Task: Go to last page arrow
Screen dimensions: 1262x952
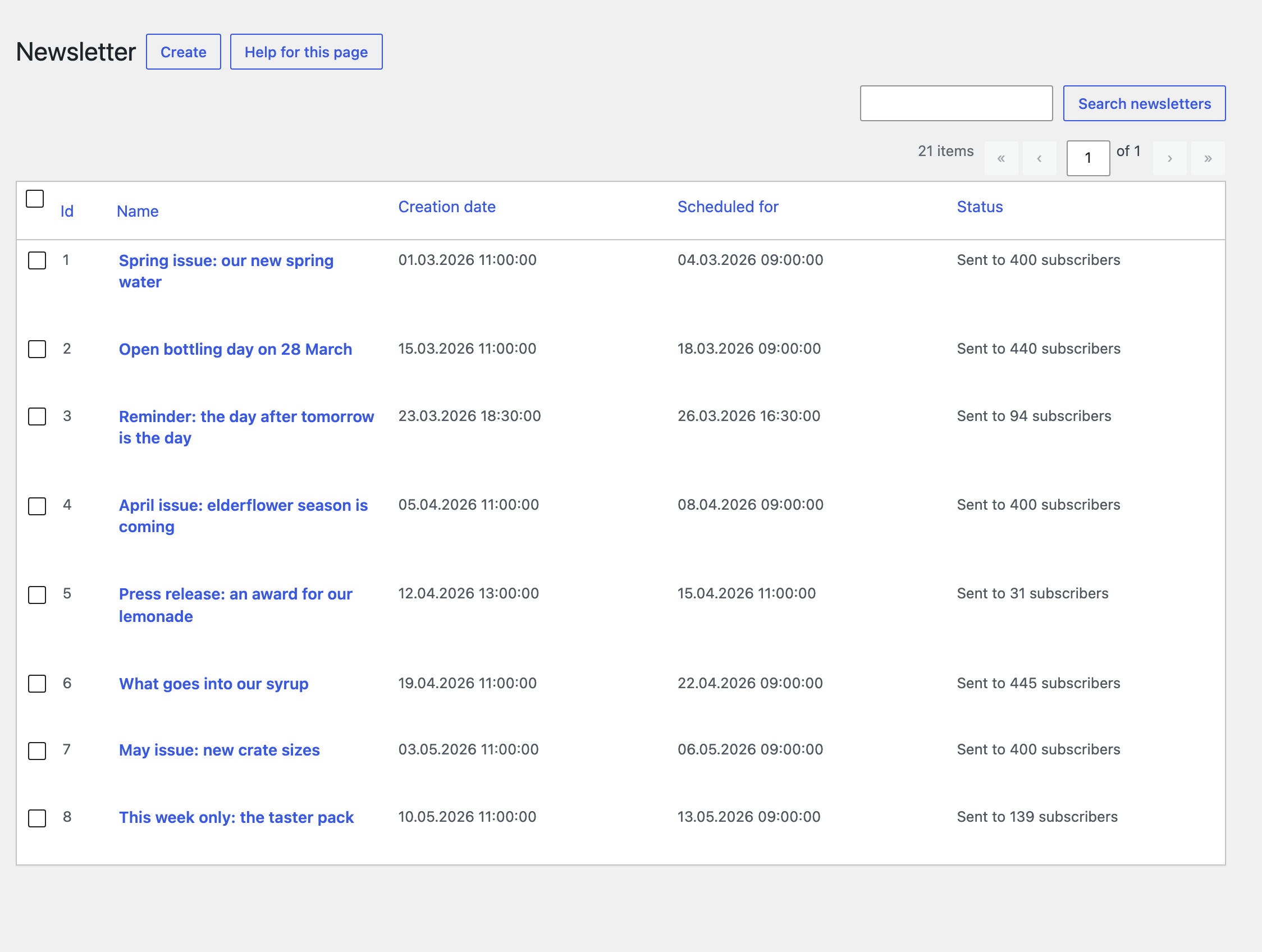Action: pos(1208,158)
